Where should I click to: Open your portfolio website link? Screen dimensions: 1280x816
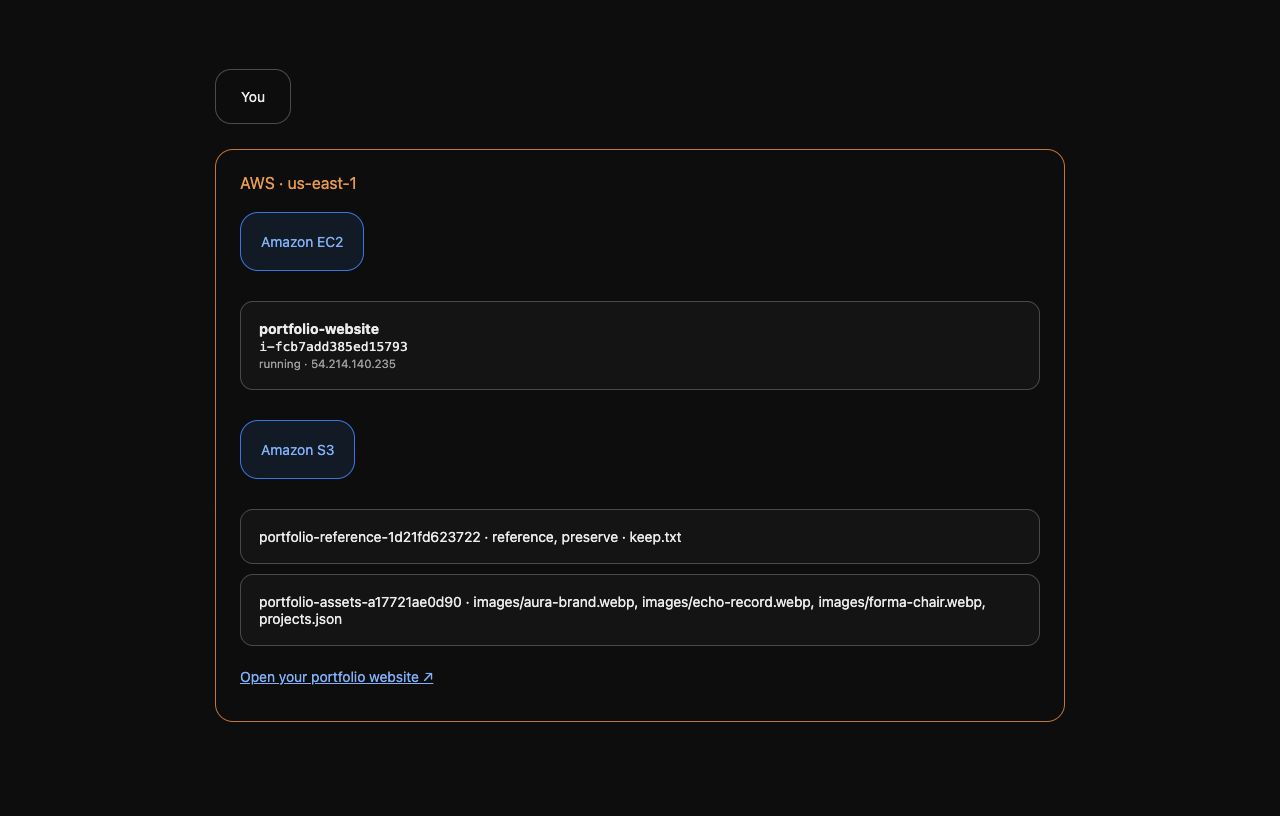(336, 677)
